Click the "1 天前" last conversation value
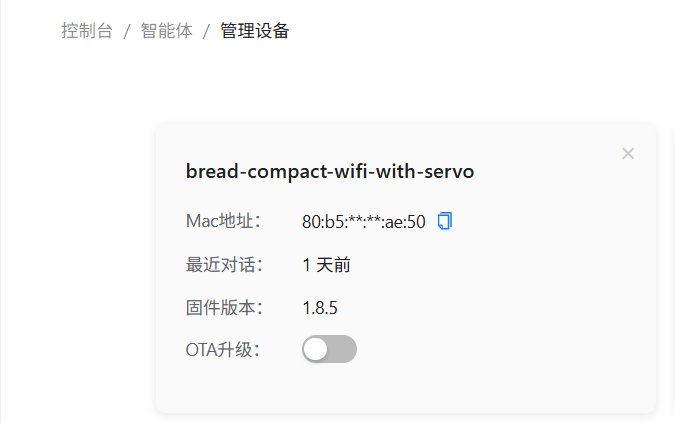The width and height of the screenshot is (675, 423). tap(326, 265)
